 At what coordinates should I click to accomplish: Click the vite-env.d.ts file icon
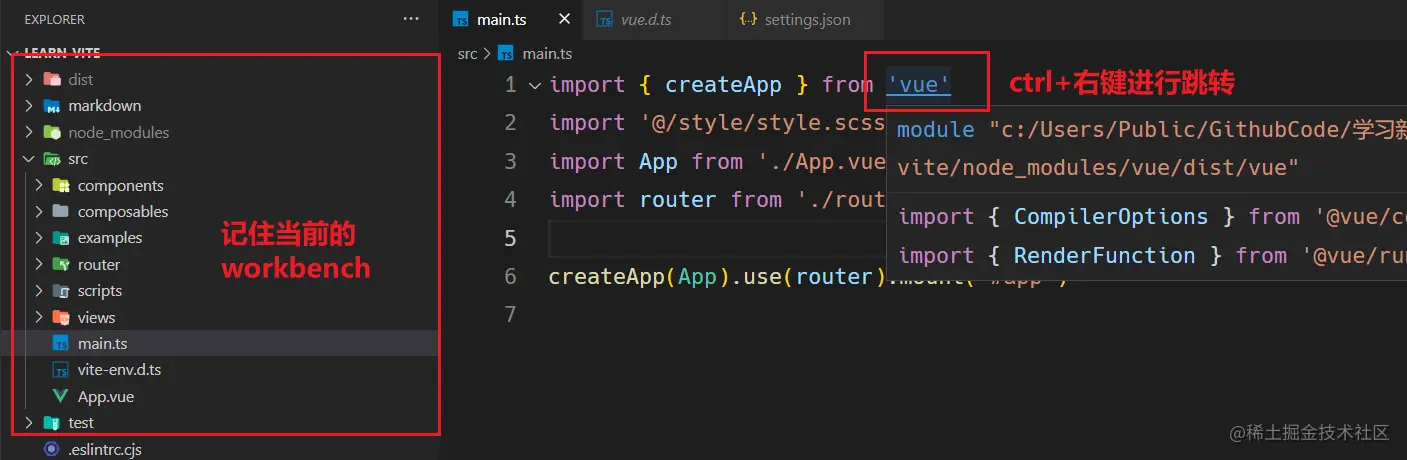point(61,370)
